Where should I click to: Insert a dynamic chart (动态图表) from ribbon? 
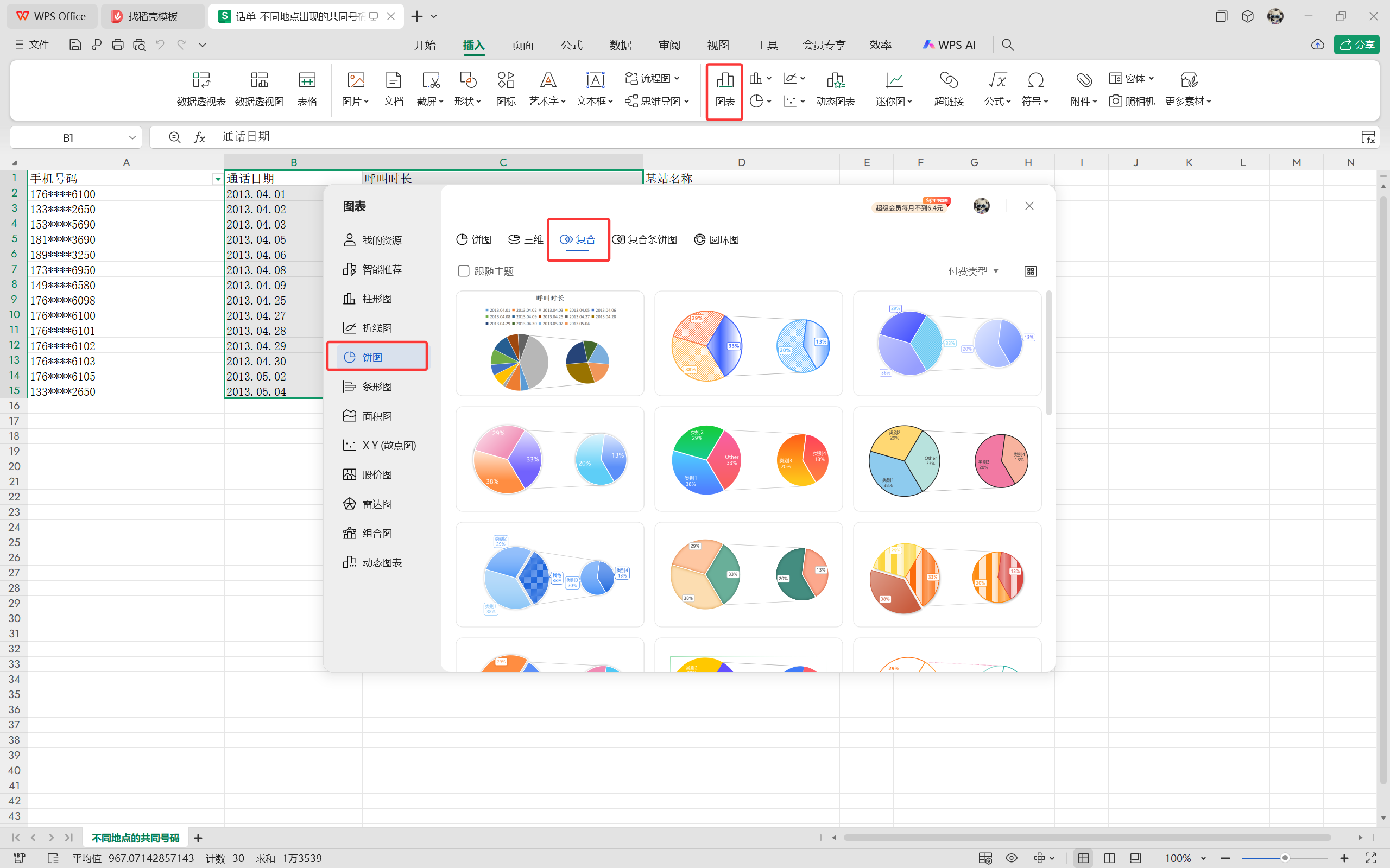point(836,89)
